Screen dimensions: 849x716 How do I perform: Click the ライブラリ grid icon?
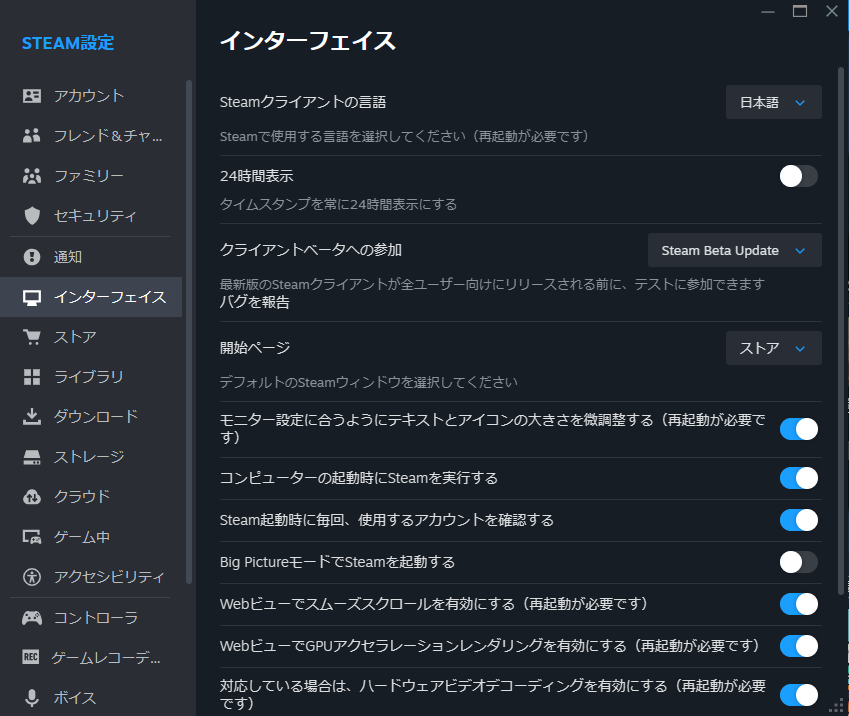click(32, 377)
